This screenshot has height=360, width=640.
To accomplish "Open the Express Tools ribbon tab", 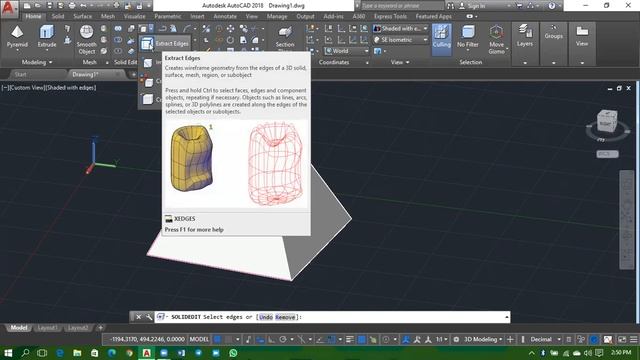I will pyautogui.click(x=390, y=16).
